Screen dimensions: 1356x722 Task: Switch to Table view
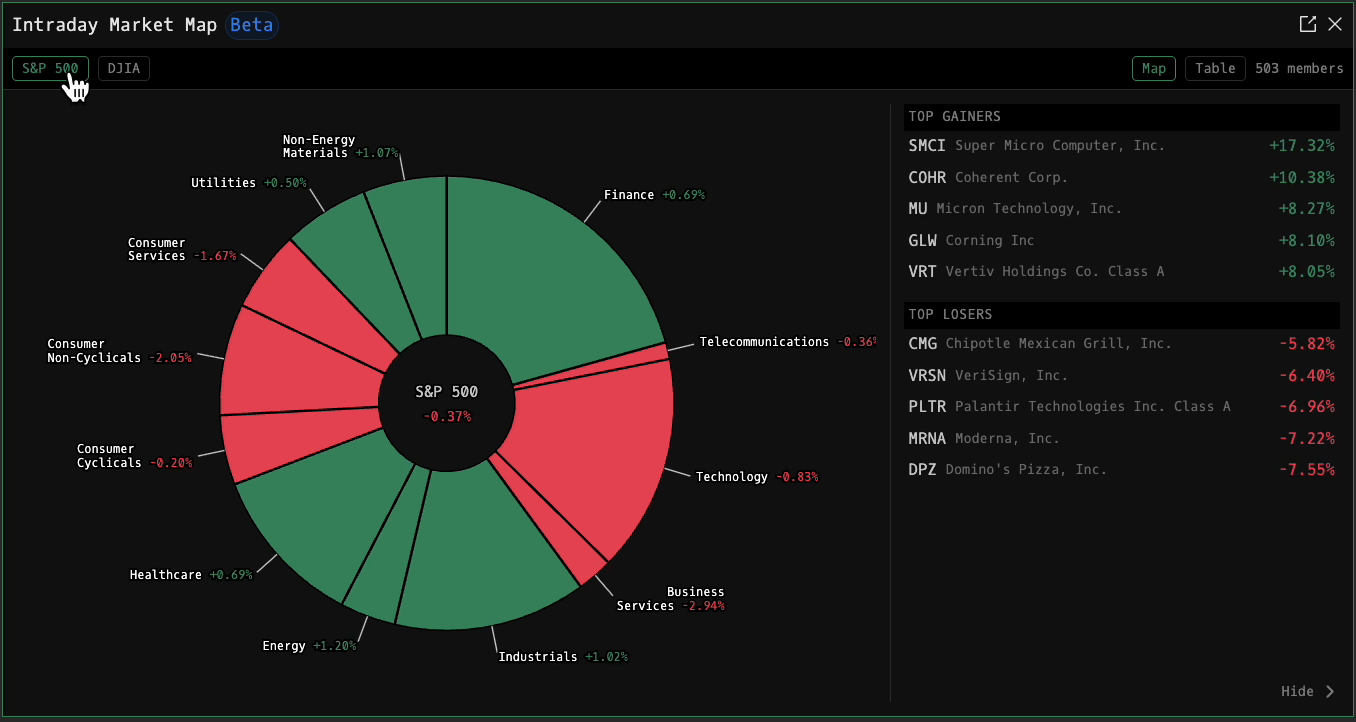pyautogui.click(x=1215, y=68)
